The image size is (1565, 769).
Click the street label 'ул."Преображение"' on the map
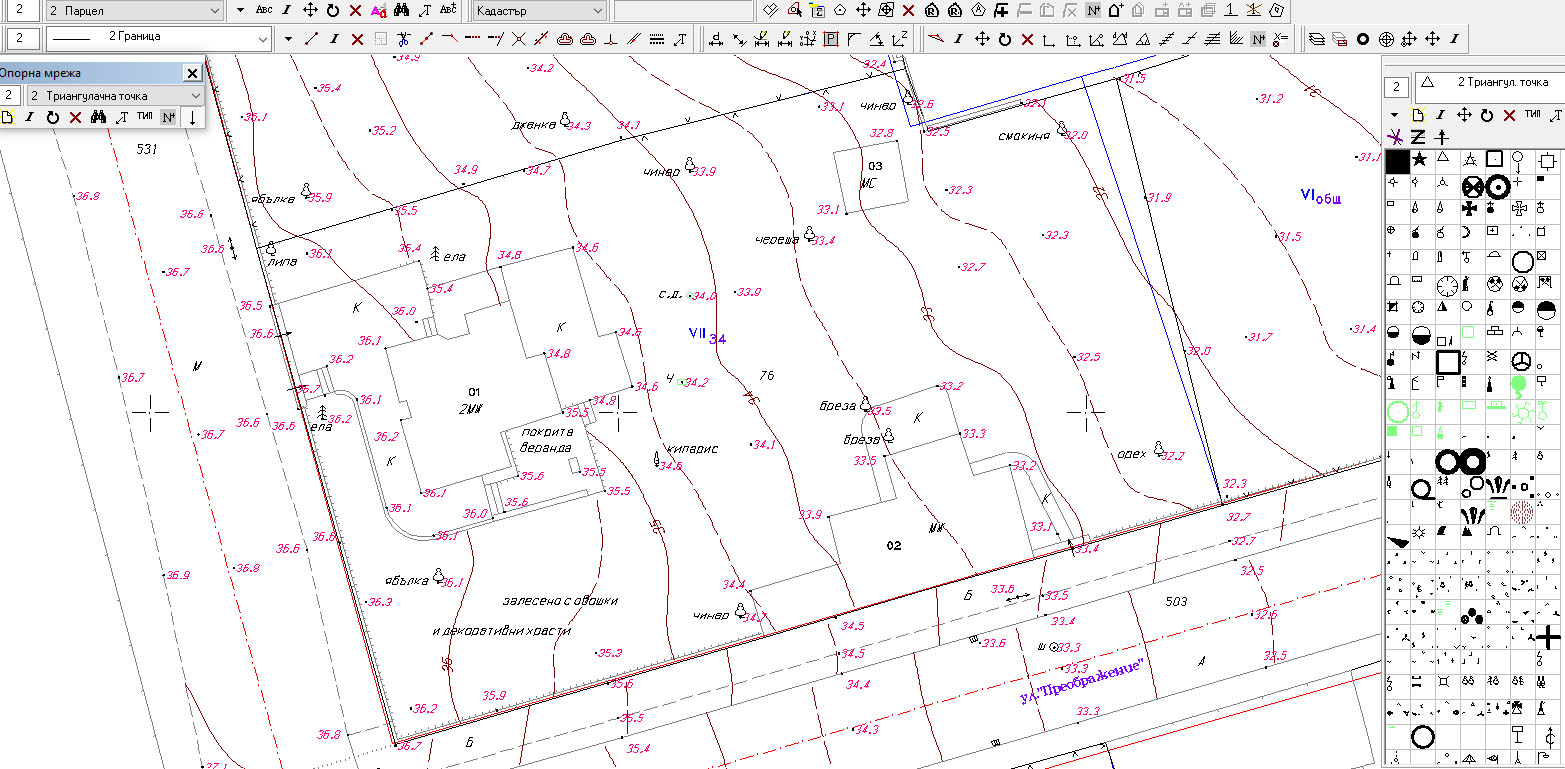tap(1081, 683)
